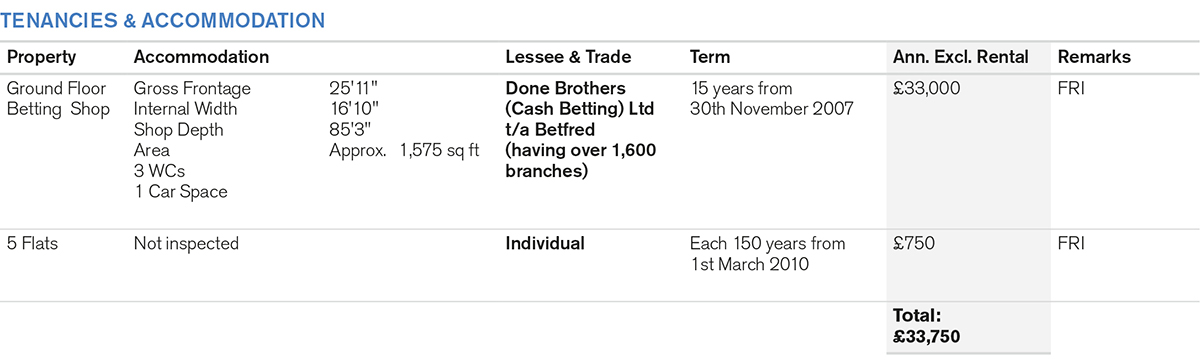
Task: Select the Ground Floor Betting Shop cell
Action: [58, 99]
